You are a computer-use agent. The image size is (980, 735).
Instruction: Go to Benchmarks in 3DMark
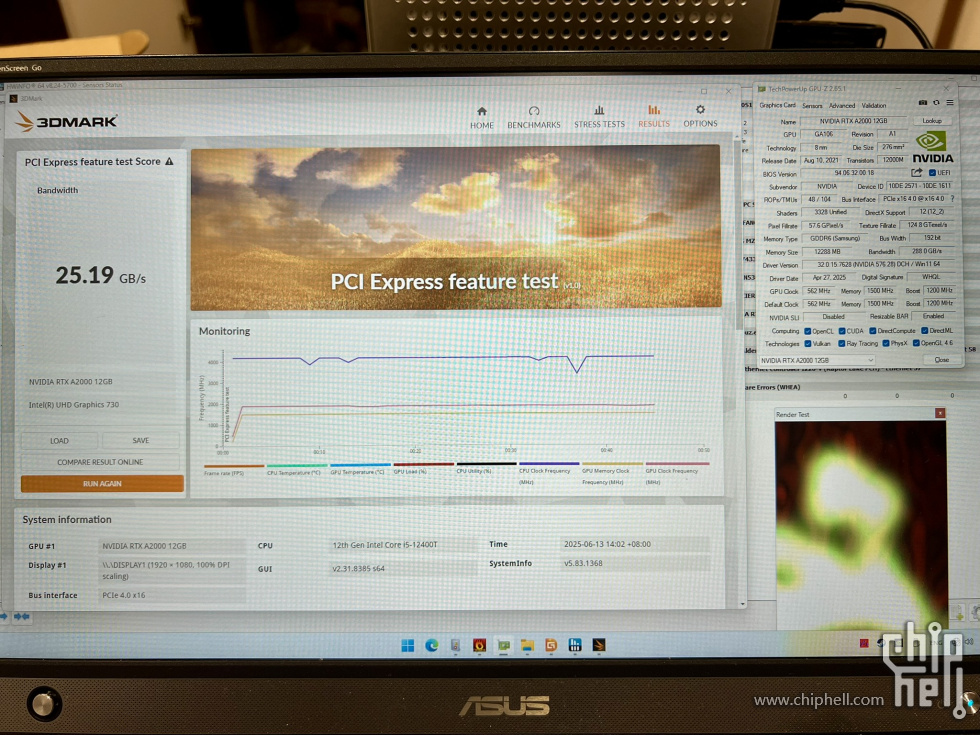coord(534,117)
